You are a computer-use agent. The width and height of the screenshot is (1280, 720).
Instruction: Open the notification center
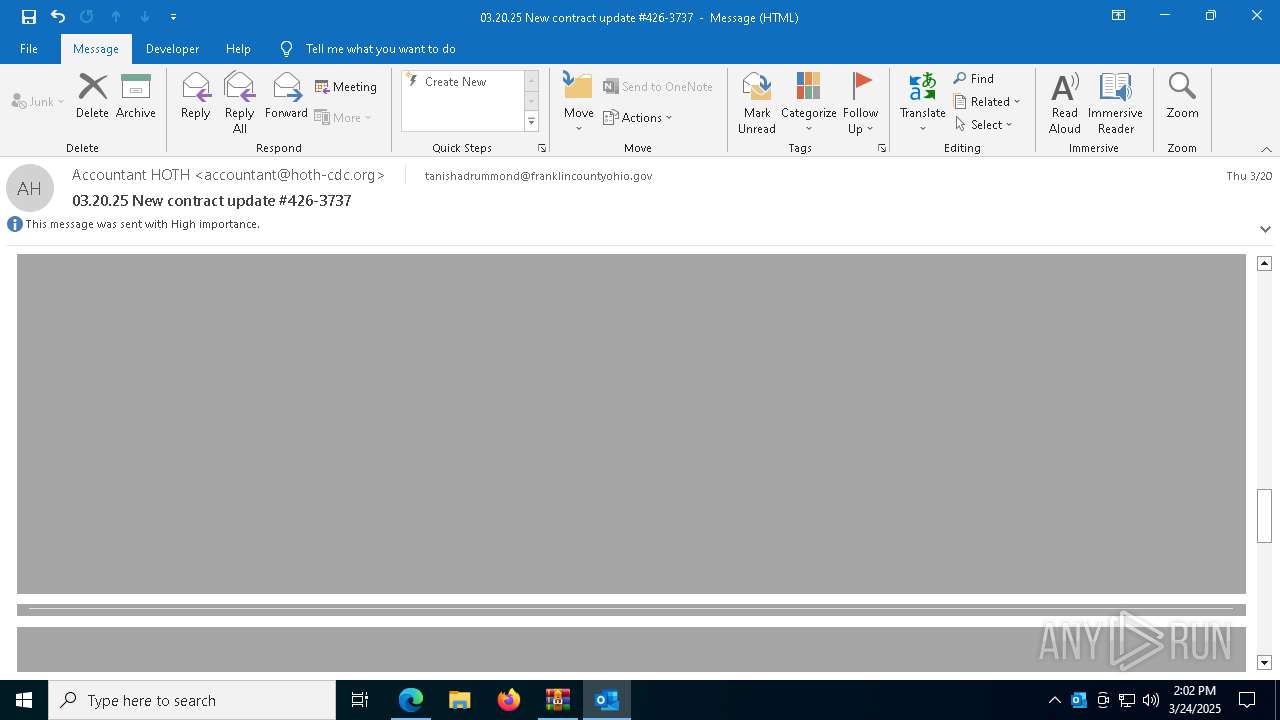1247,700
